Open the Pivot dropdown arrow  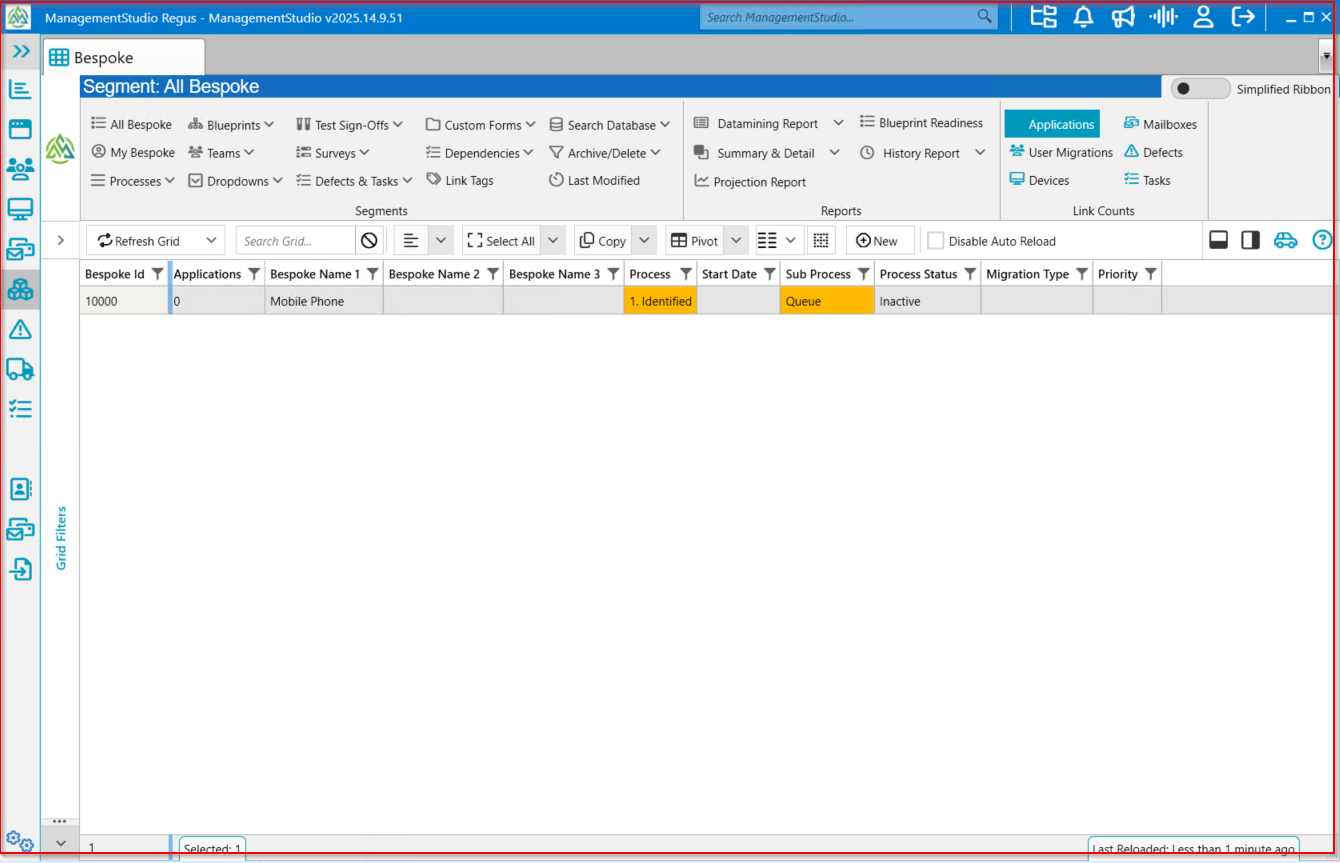click(736, 241)
